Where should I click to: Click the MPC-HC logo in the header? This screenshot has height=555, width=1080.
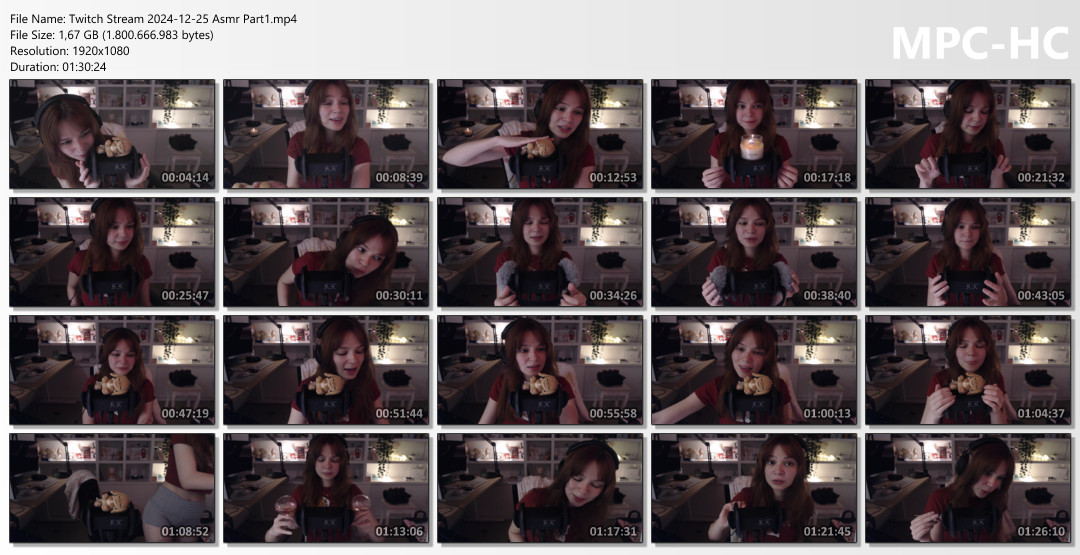978,42
